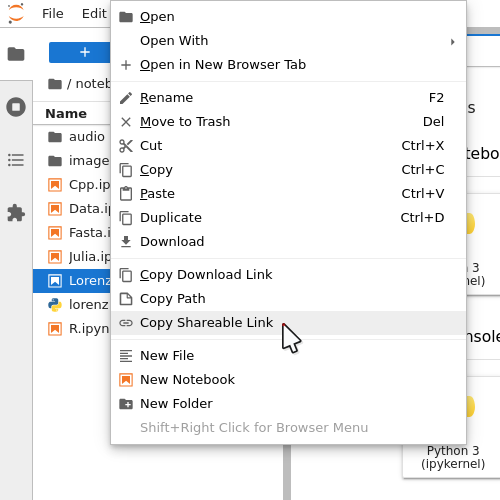The width and height of the screenshot is (500, 500).
Task: Click the notebooks breadcrumb path text
Action: pos(93,84)
